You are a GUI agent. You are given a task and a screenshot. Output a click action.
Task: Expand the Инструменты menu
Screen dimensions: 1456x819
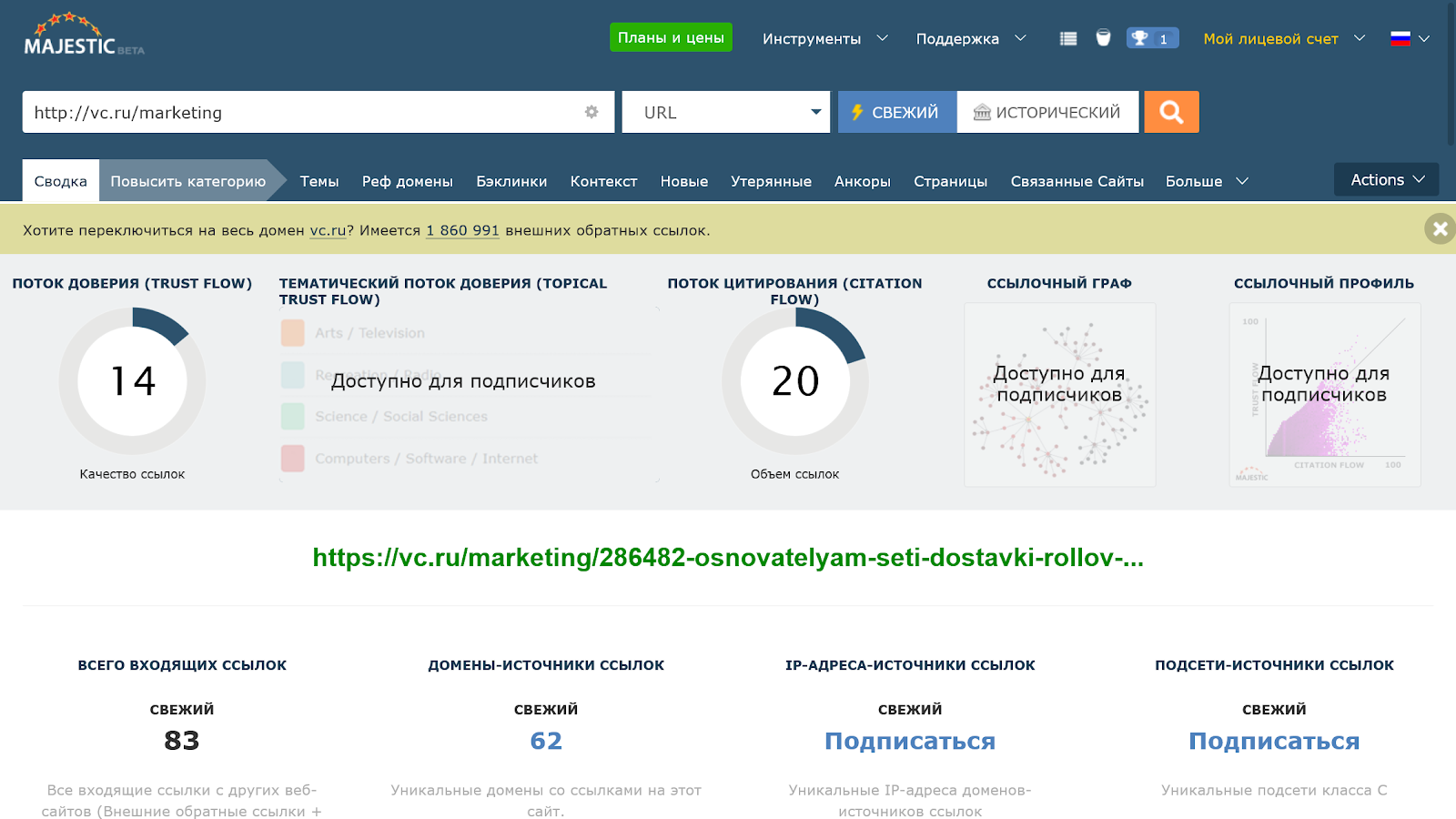click(x=824, y=38)
